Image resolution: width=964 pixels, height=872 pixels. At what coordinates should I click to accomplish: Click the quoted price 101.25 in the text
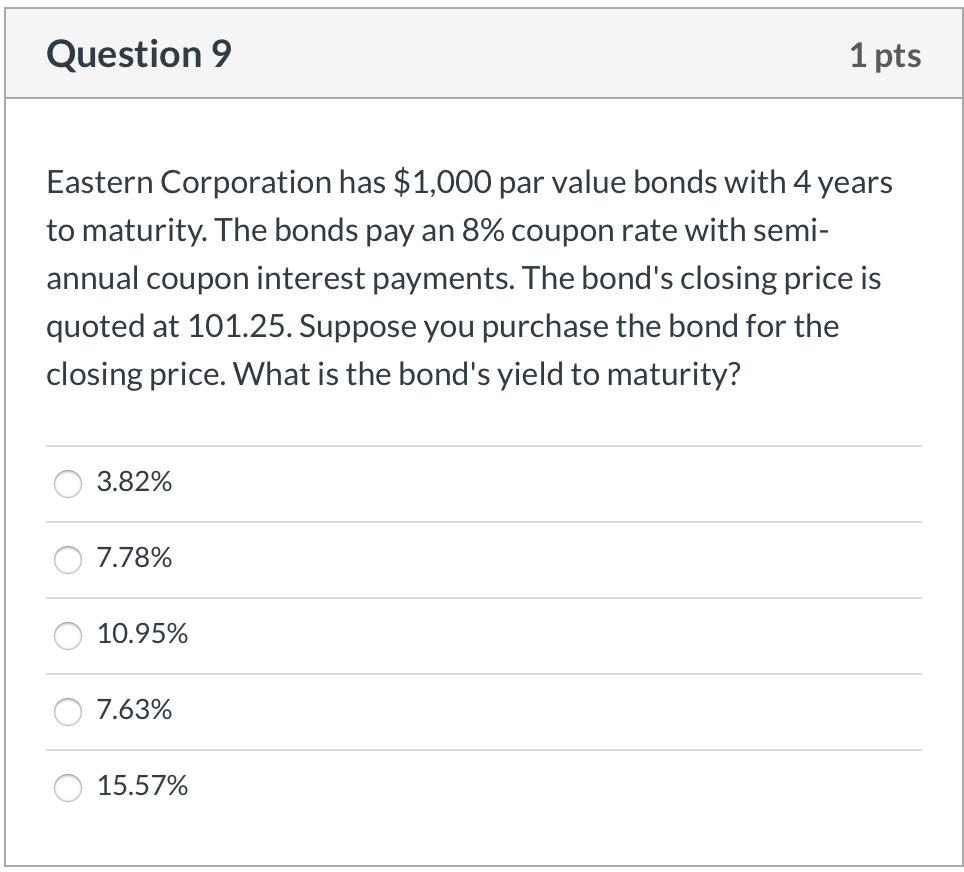[235, 326]
